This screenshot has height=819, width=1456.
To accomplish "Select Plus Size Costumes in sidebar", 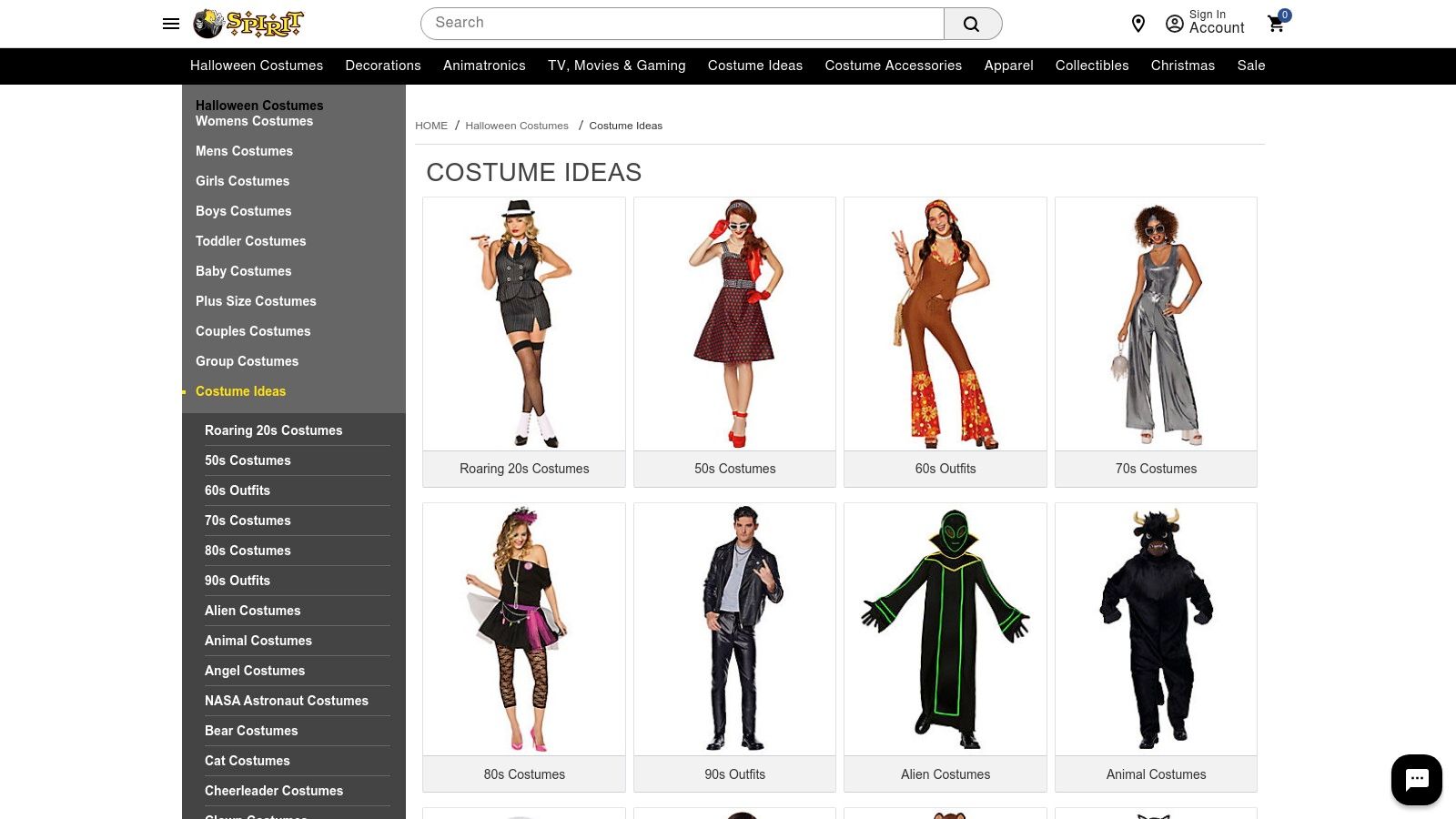I will coord(256,301).
